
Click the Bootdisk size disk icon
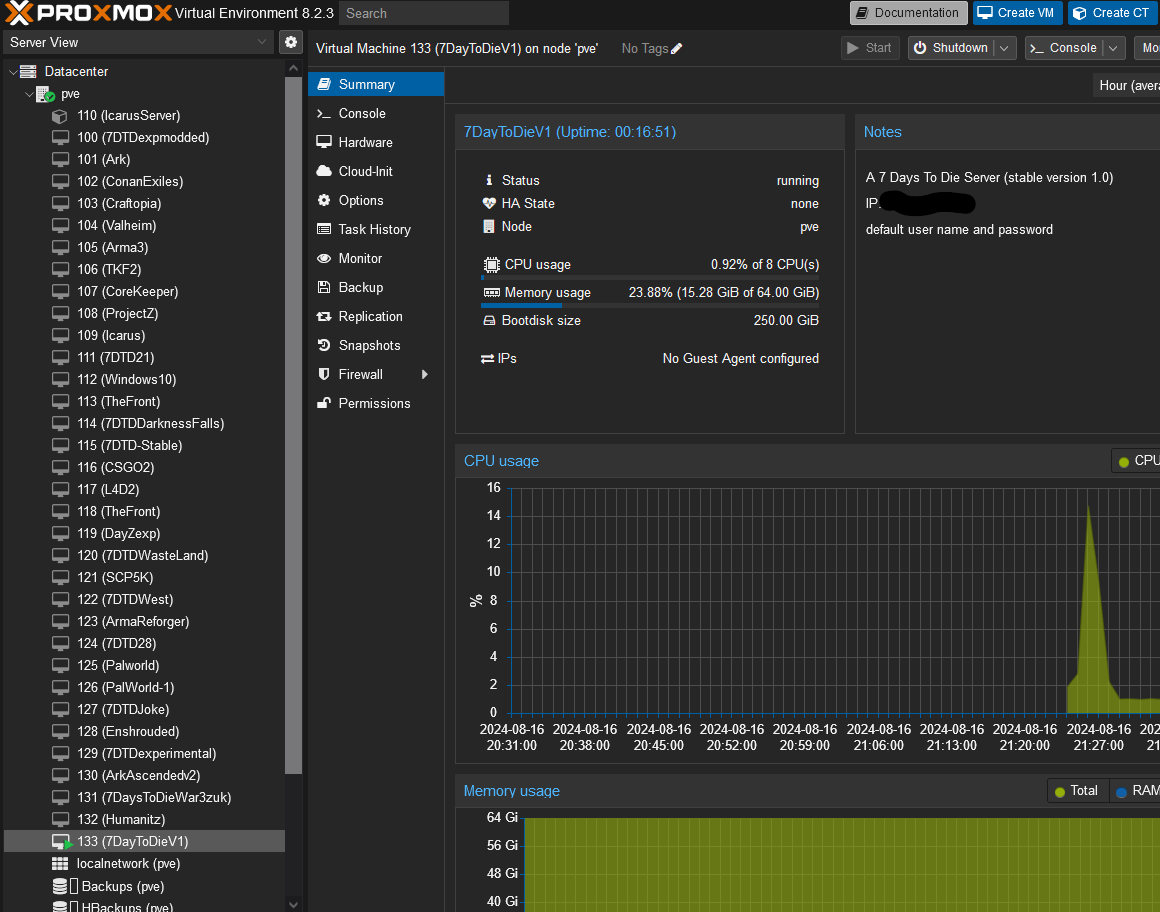(489, 321)
